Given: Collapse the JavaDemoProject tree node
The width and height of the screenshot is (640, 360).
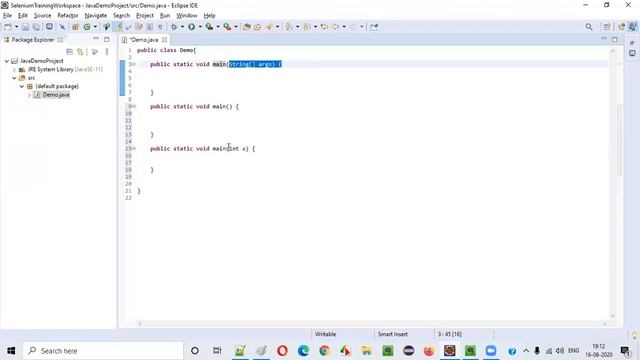Looking at the screenshot, I should click(7, 61).
